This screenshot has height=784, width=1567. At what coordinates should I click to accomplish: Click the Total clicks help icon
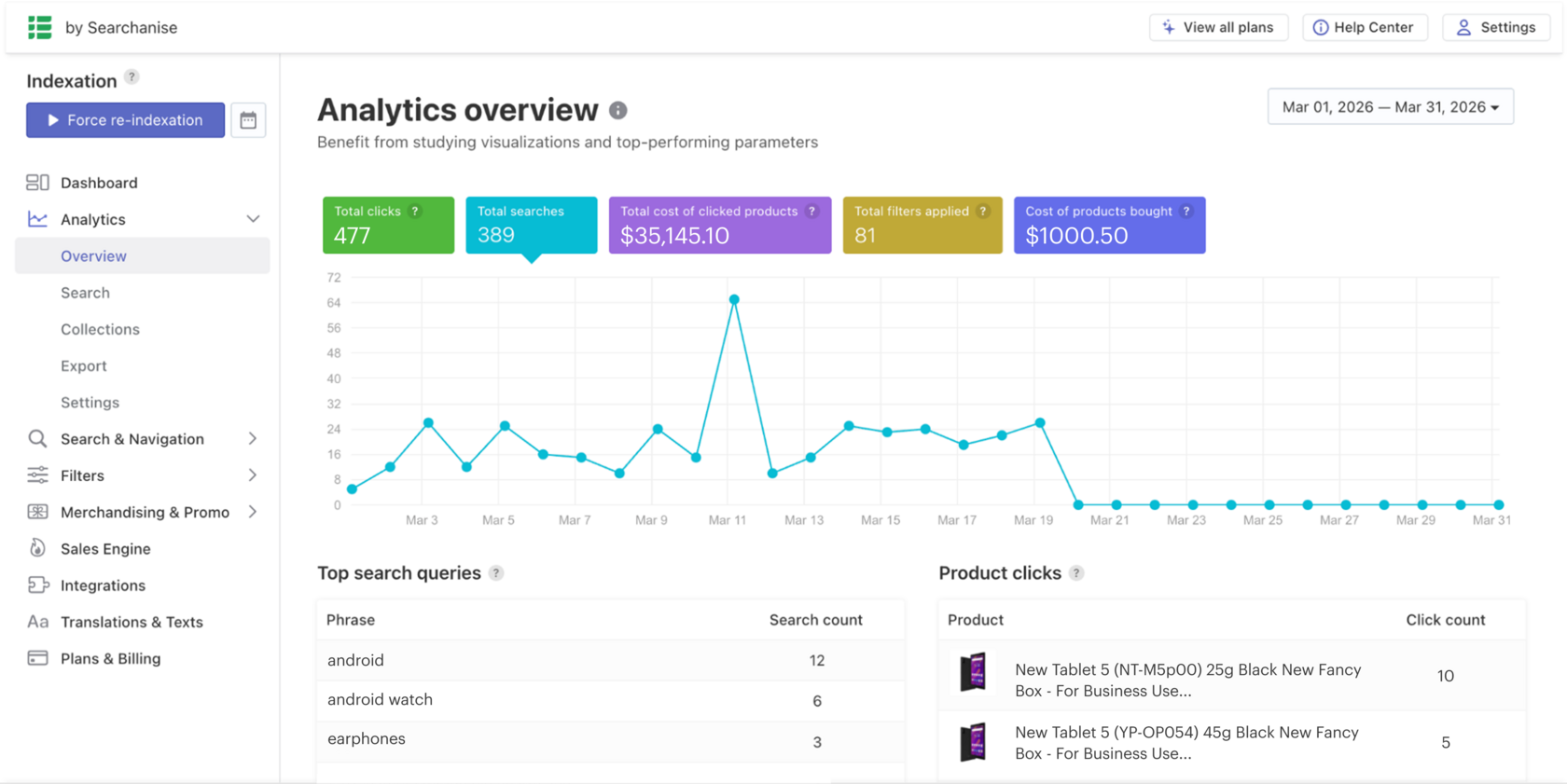coord(415,212)
